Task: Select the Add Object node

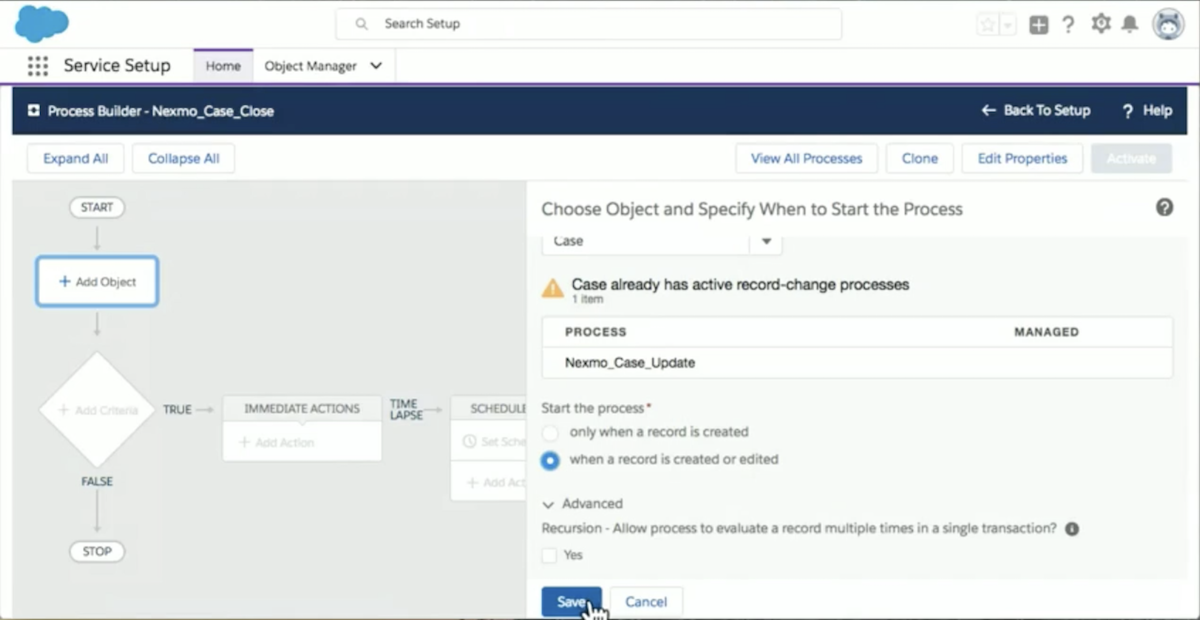Action: pos(97,281)
